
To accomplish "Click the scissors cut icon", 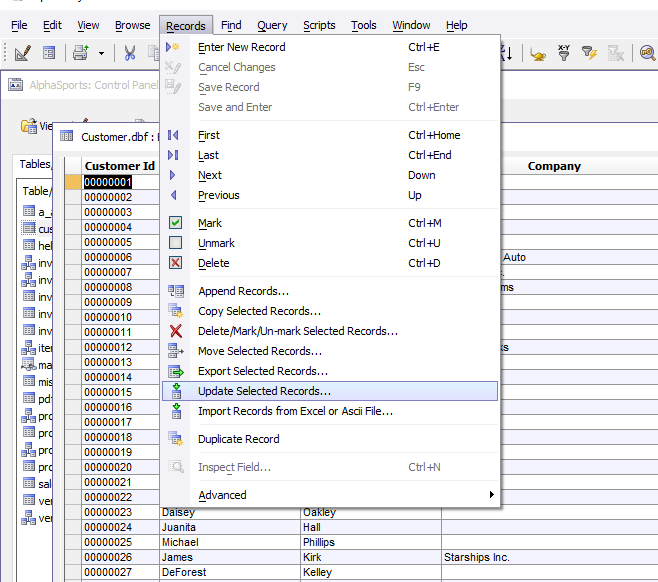I will point(130,53).
